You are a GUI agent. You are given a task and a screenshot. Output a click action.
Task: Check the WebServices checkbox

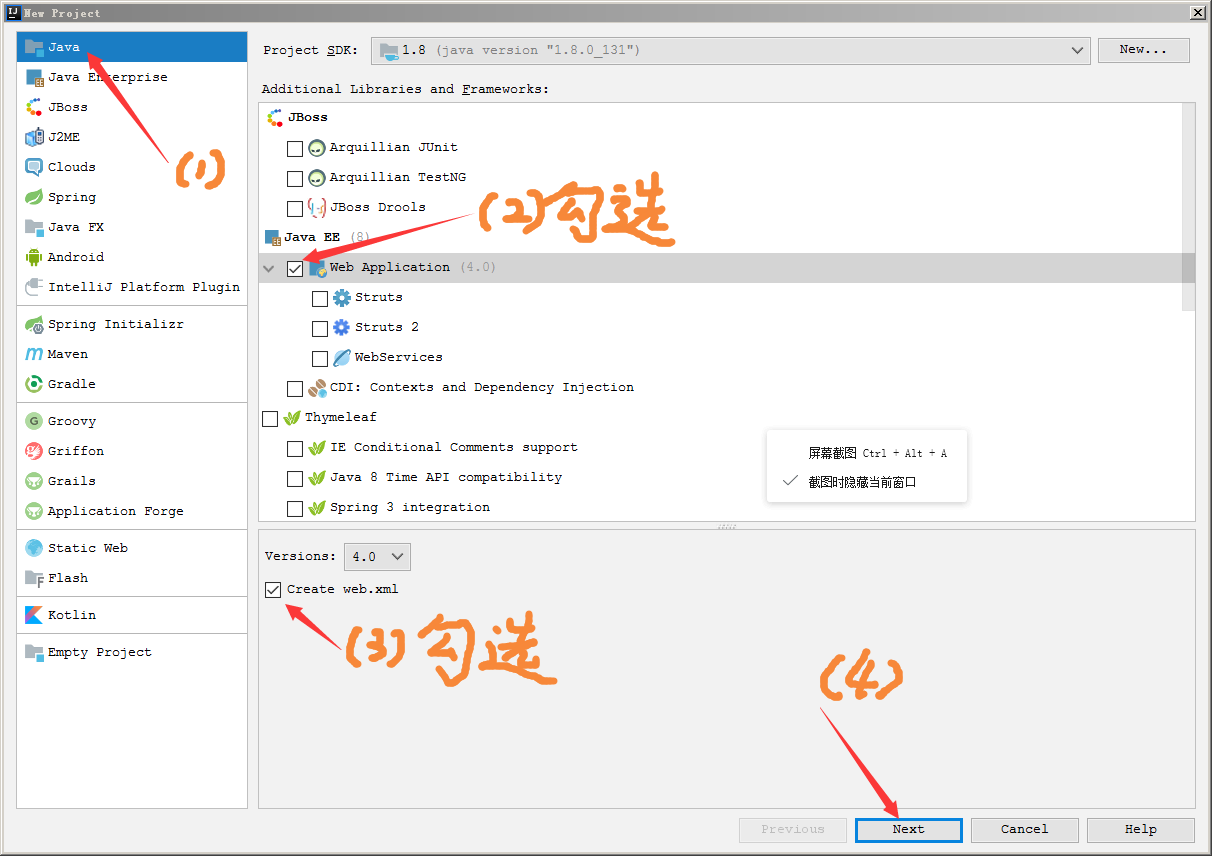320,358
